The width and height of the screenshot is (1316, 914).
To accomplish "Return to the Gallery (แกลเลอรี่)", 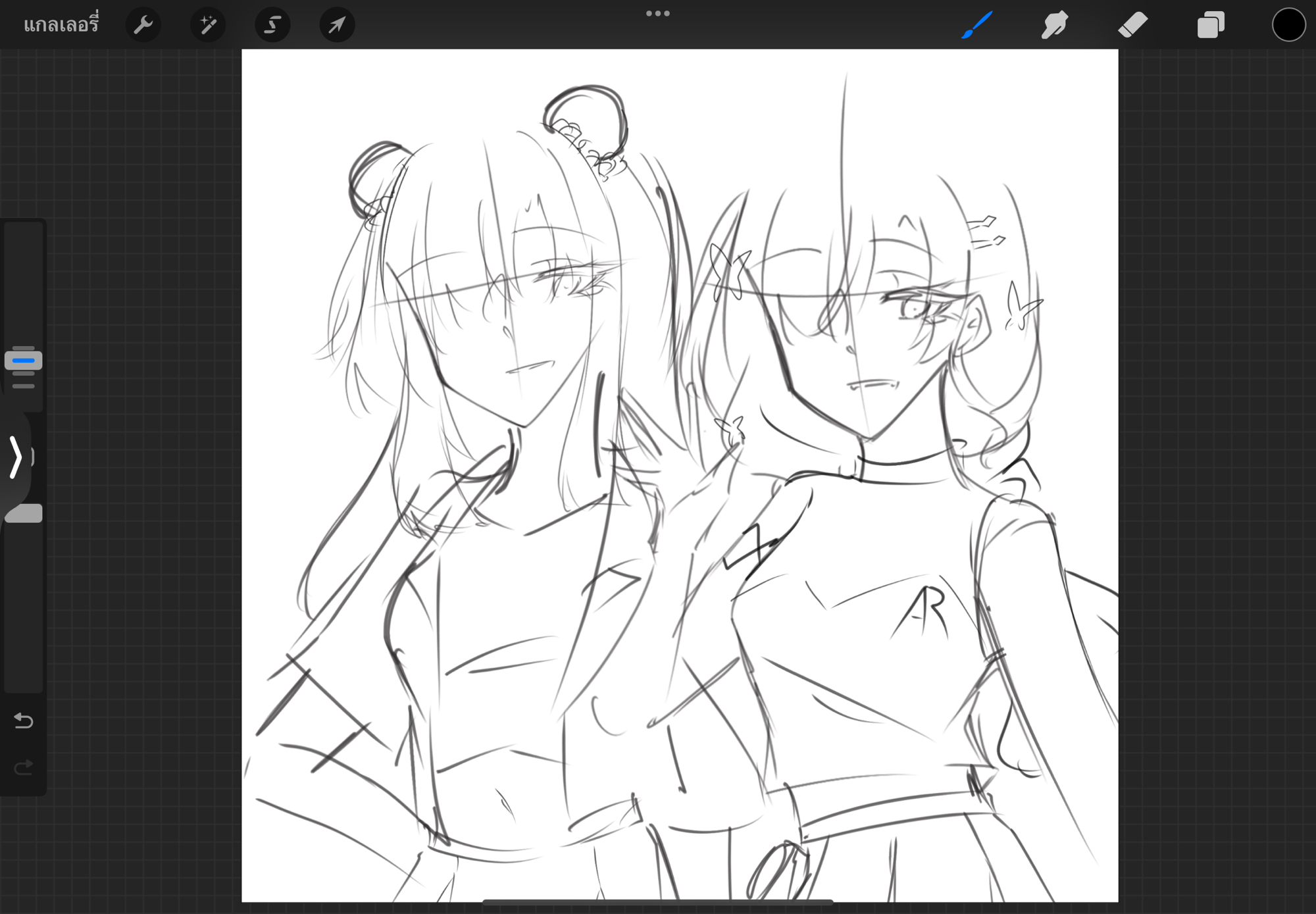I will tap(61, 25).
